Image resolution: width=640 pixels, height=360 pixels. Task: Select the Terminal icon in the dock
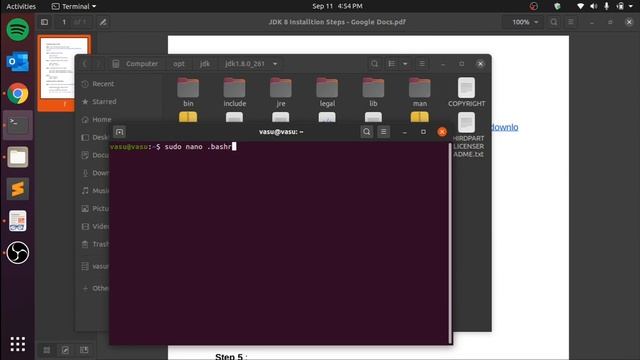pyautogui.click(x=18, y=125)
